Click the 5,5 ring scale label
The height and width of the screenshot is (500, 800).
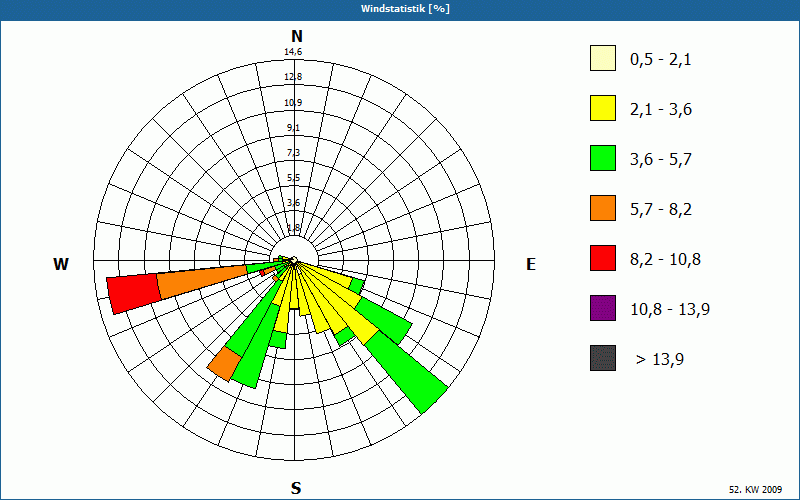pyautogui.click(x=293, y=178)
